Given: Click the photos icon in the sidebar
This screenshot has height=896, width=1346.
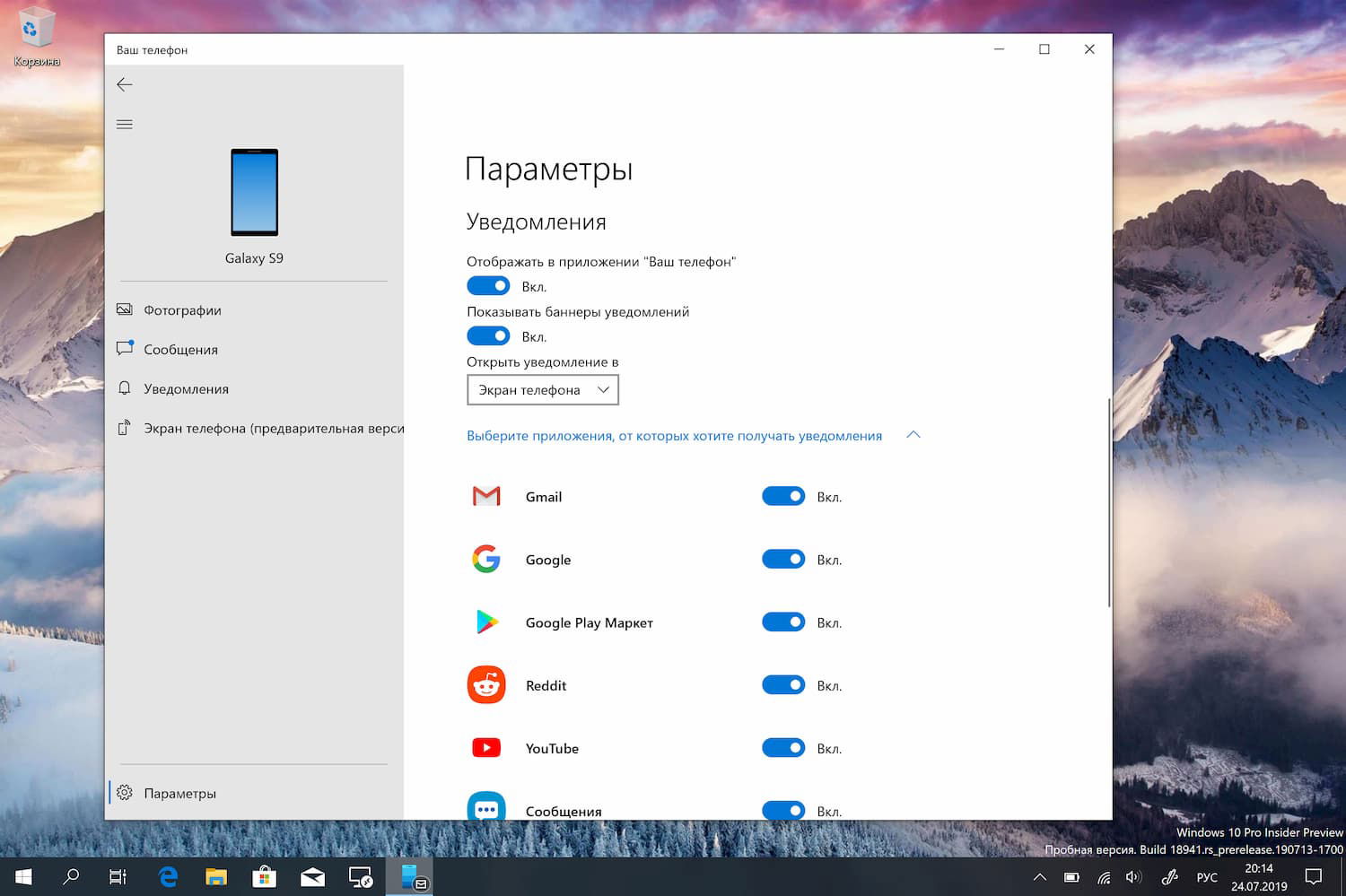Looking at the screenshot, I should pyautogui.click(x=125, y=309).
